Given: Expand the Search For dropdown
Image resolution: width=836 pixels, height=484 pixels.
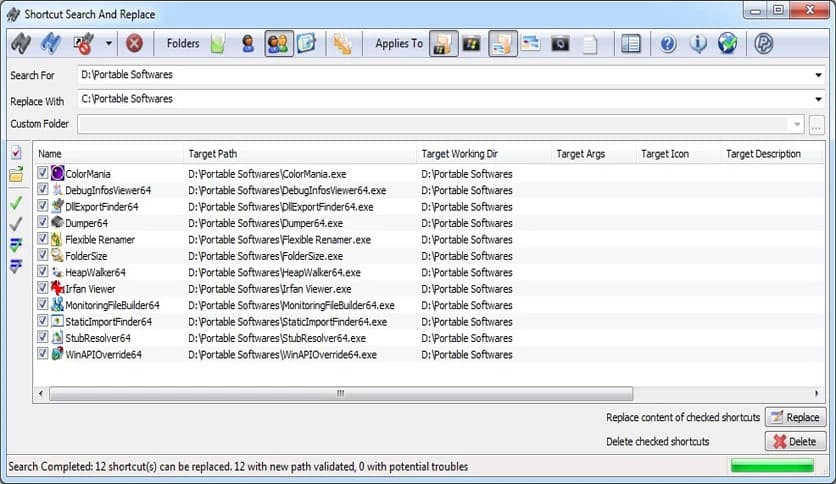Looking at the screenshot, I should click(818, 75).
